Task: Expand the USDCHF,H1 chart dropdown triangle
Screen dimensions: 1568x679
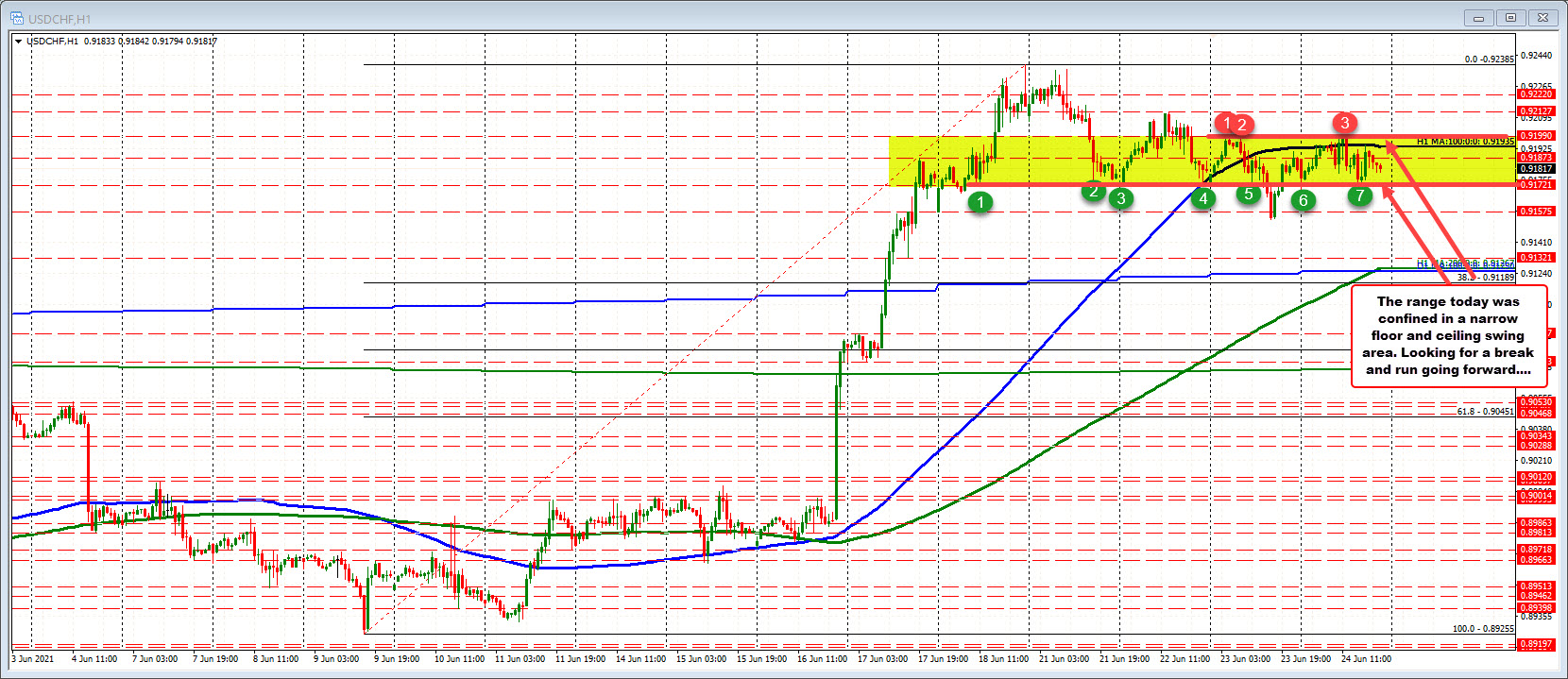Action: coord(18,42)
